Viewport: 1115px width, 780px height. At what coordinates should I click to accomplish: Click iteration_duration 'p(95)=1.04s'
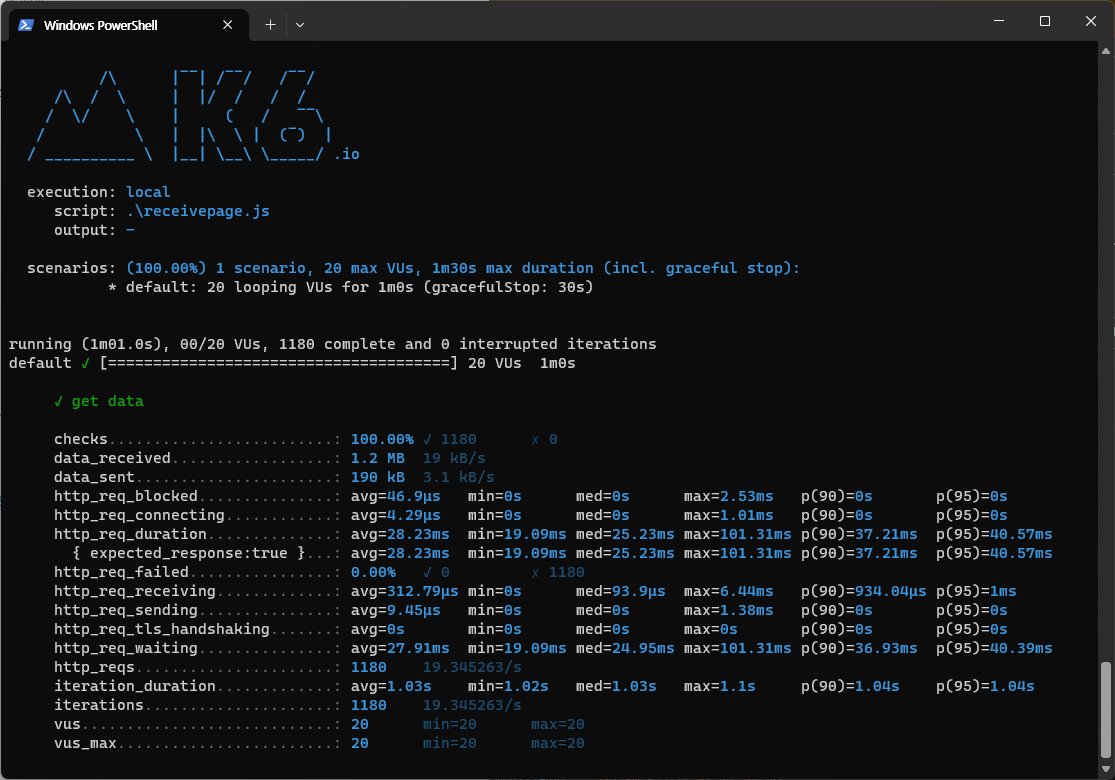coord(985,686)
